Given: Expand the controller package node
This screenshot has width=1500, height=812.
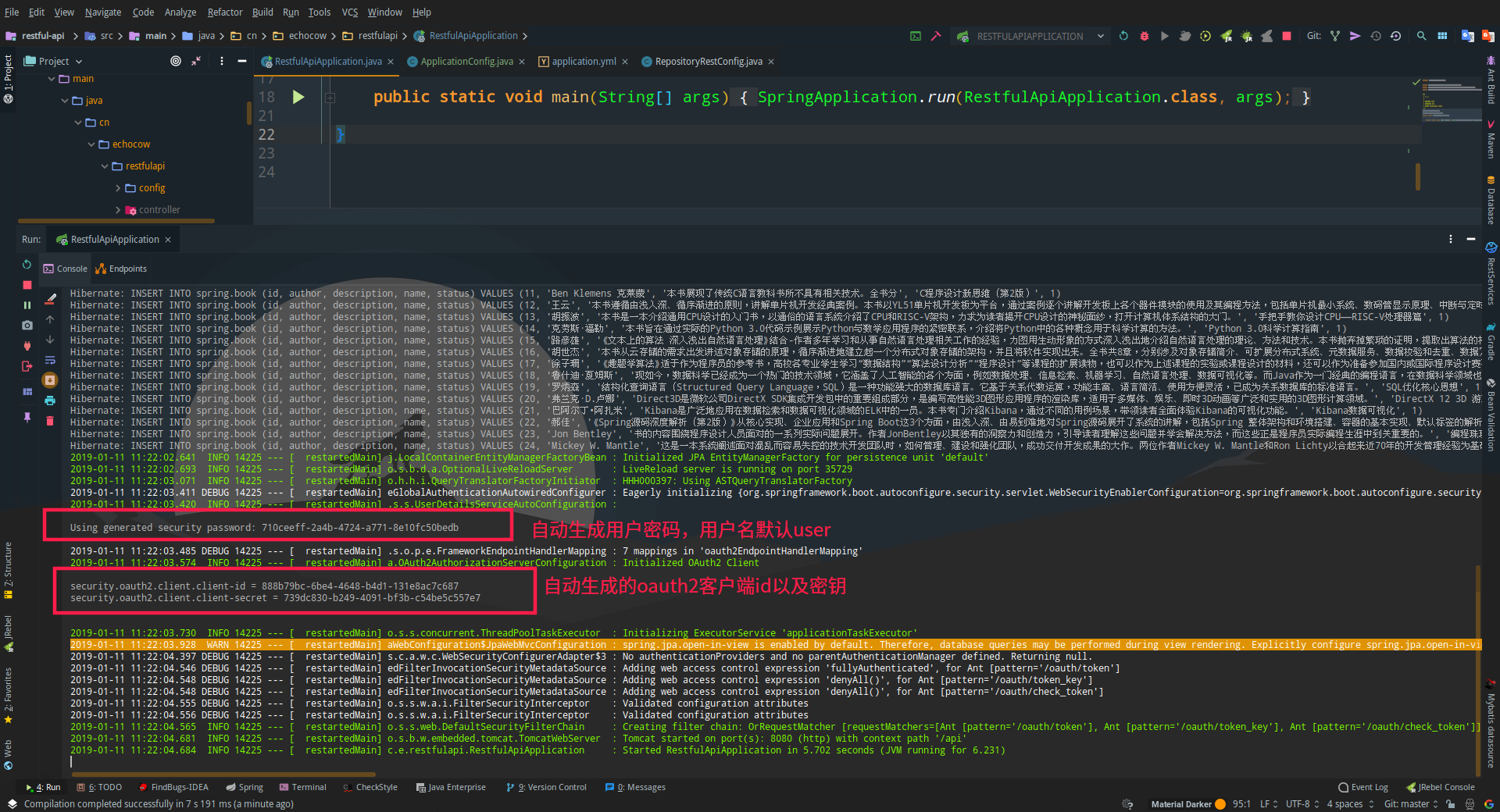Looking at the screenshot, I should 118,210.
